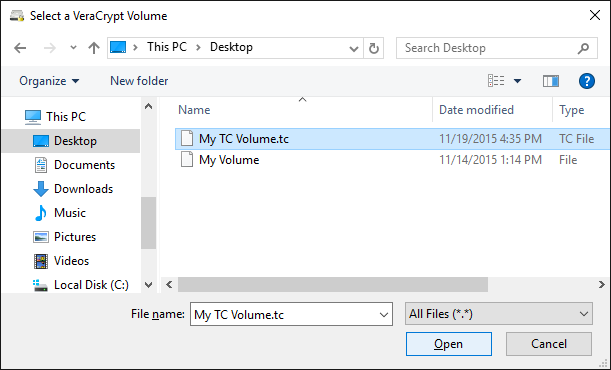Expand the view options dropdown arrow
This screenshot has height=370, width=611.
pyautogui.click(x=517, y=81)
